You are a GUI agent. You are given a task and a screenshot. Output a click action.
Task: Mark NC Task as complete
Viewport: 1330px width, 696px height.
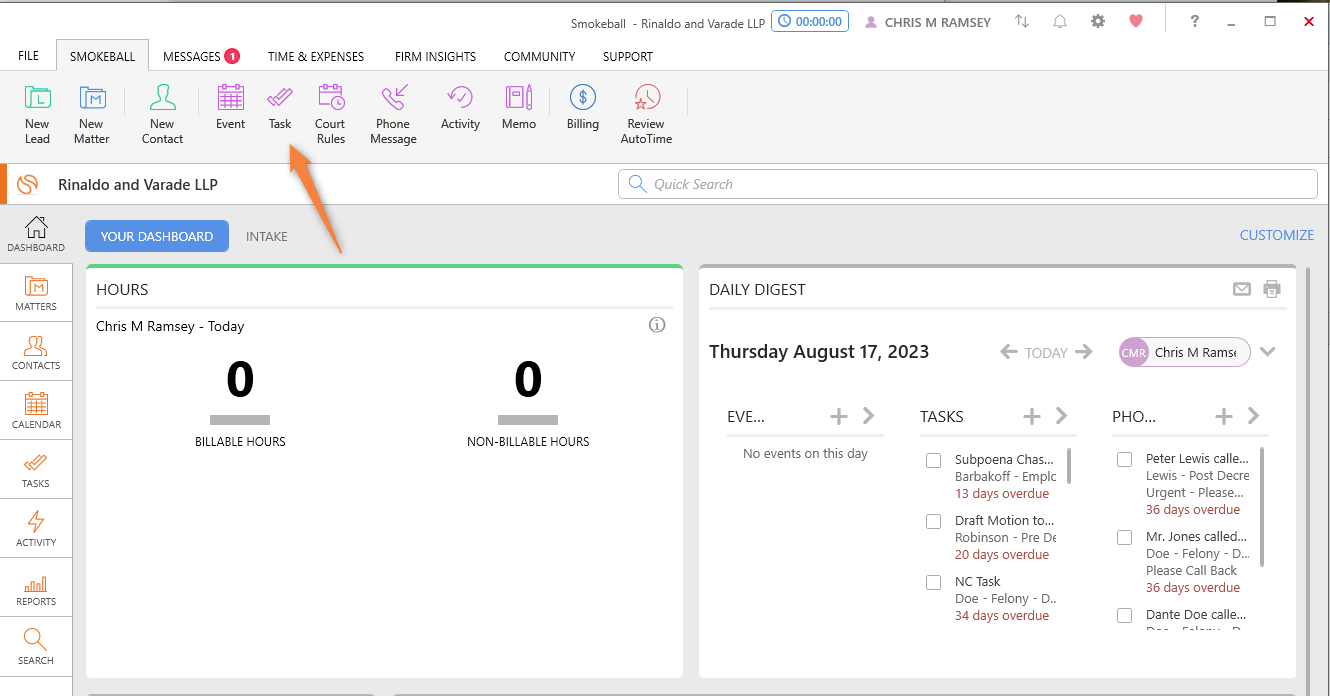(x=933, y=582)
